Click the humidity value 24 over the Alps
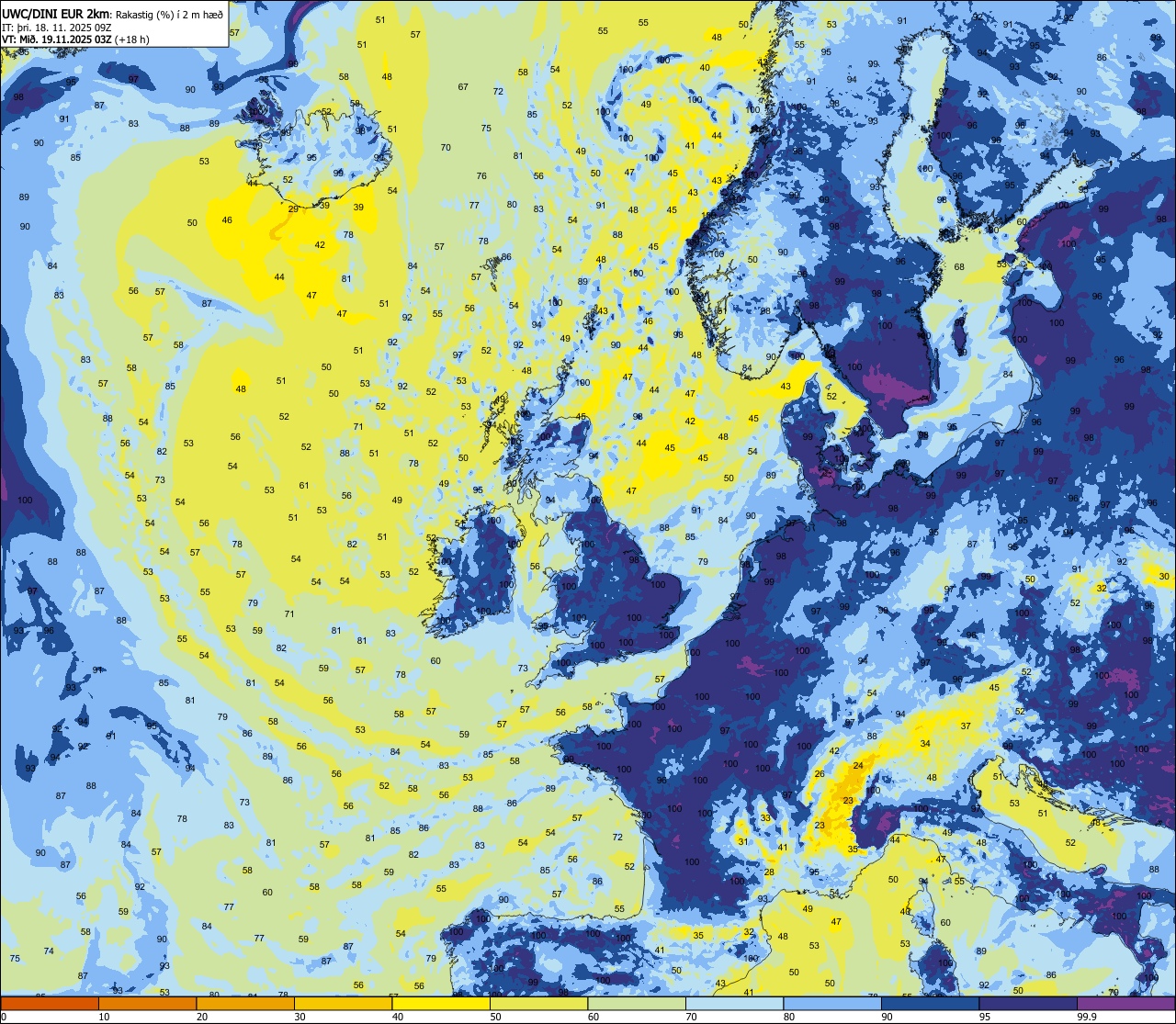This screenshot has height=1024, width=1176. [858, 765]
